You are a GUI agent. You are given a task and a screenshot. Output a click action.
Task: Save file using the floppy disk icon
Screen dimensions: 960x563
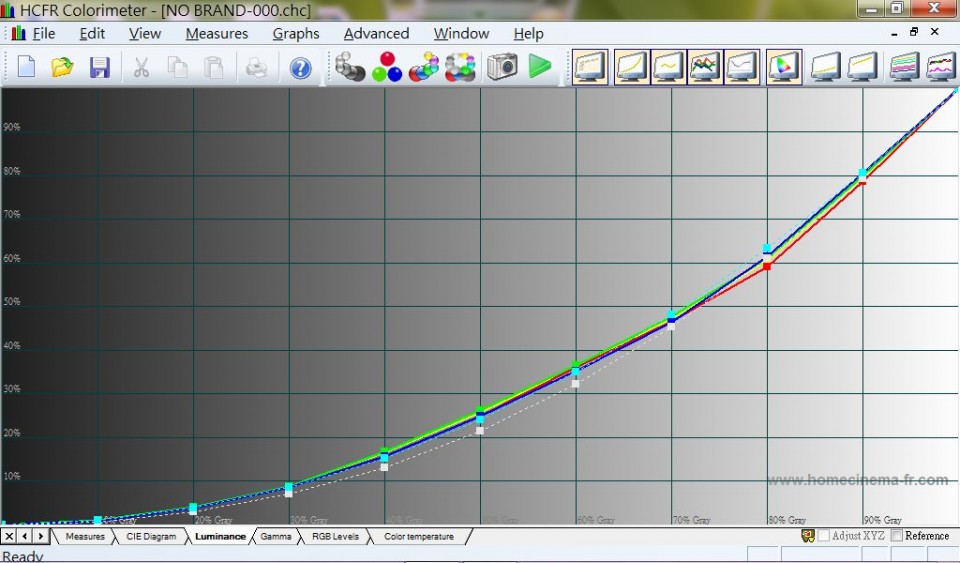[x=99, y=67]
